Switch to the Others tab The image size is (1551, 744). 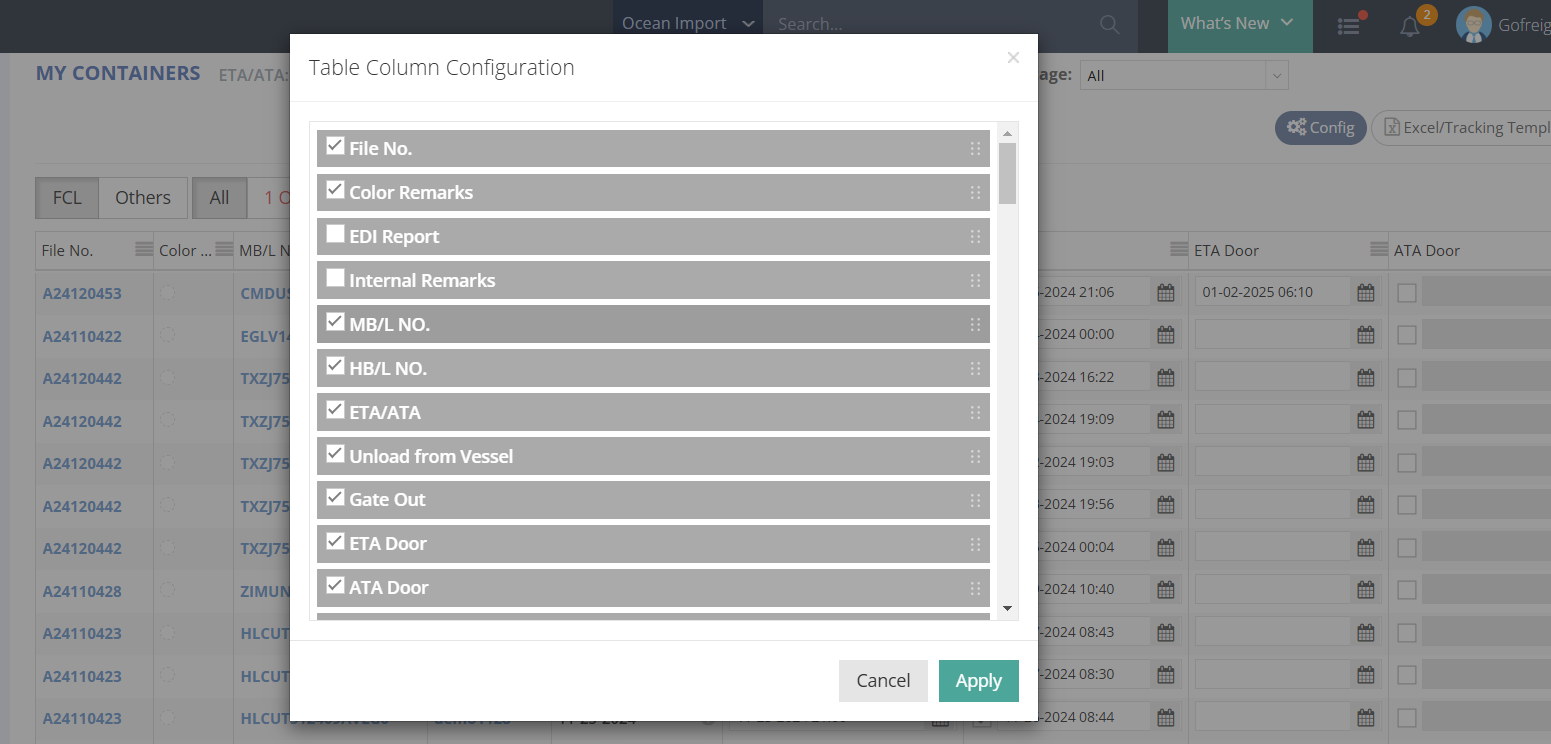[x=142, y=198]
